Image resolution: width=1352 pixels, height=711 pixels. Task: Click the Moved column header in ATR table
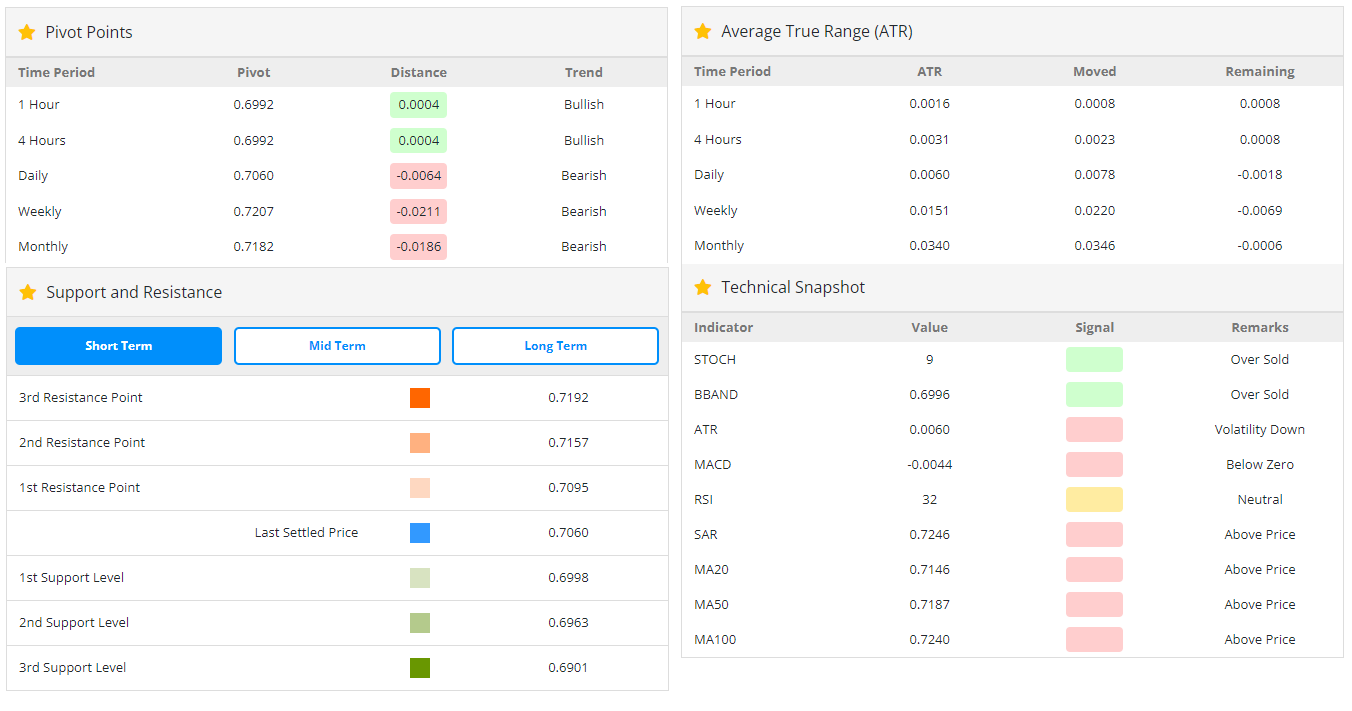pos(1094,71)
